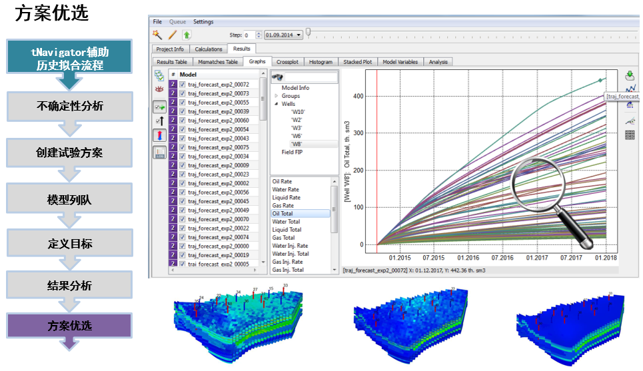Select well 'W10' in the tree
The width and height of the screenshot is (643, 371).
298,112
